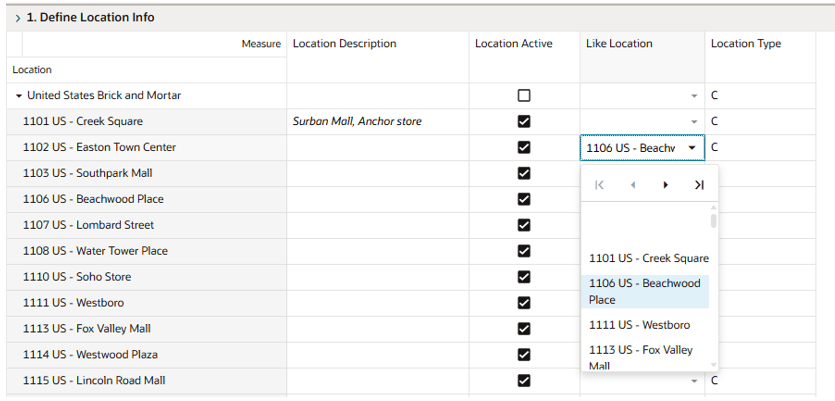This screenshot has height=401, width=835.
Task: Click the Measure header label
Action: click(x=261, y=44)
